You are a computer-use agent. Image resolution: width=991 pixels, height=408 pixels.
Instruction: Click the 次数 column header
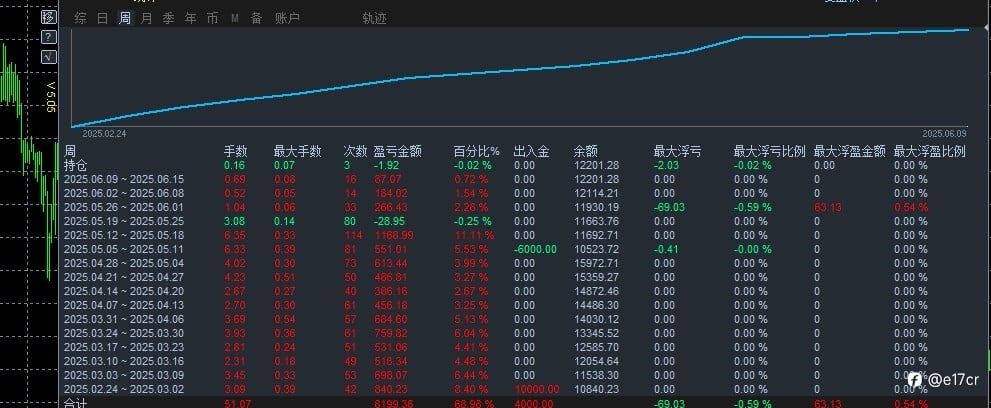(355, 152)
